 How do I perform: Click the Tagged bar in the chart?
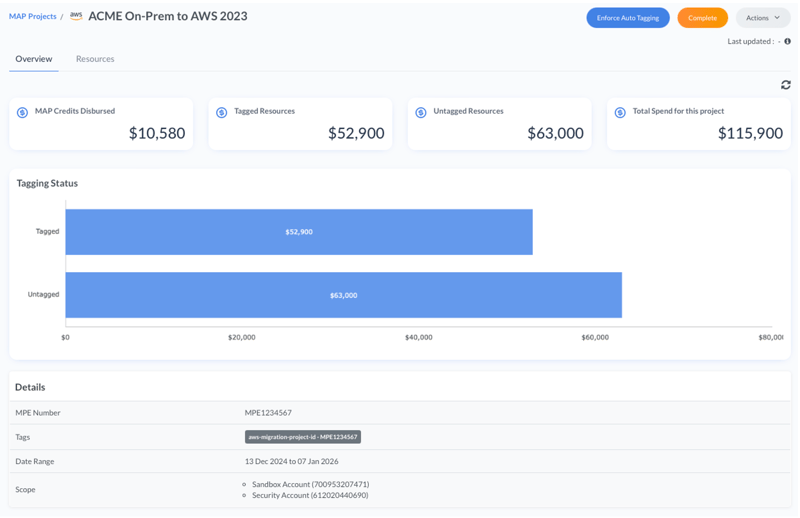(x=299, y=232)
